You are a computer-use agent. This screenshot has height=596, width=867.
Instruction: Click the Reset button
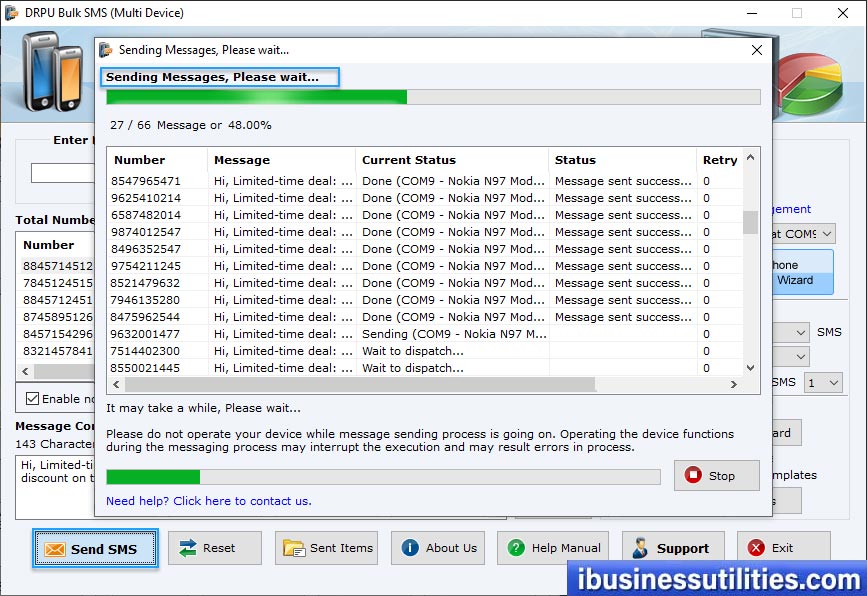point(215,548)
